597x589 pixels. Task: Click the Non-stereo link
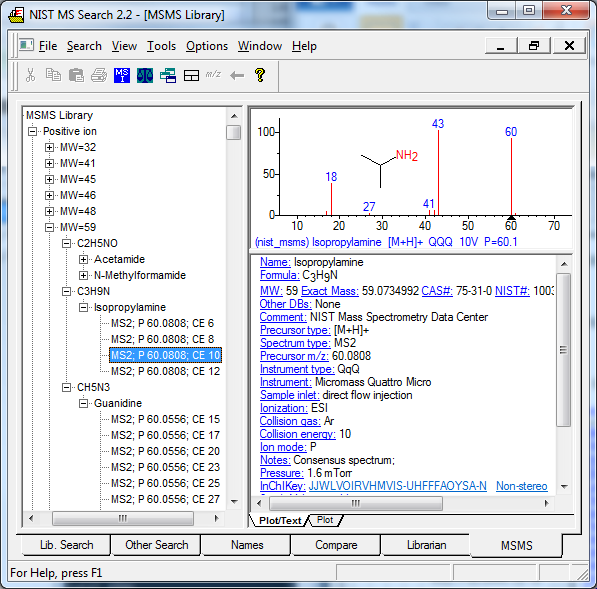click(522, 486)
